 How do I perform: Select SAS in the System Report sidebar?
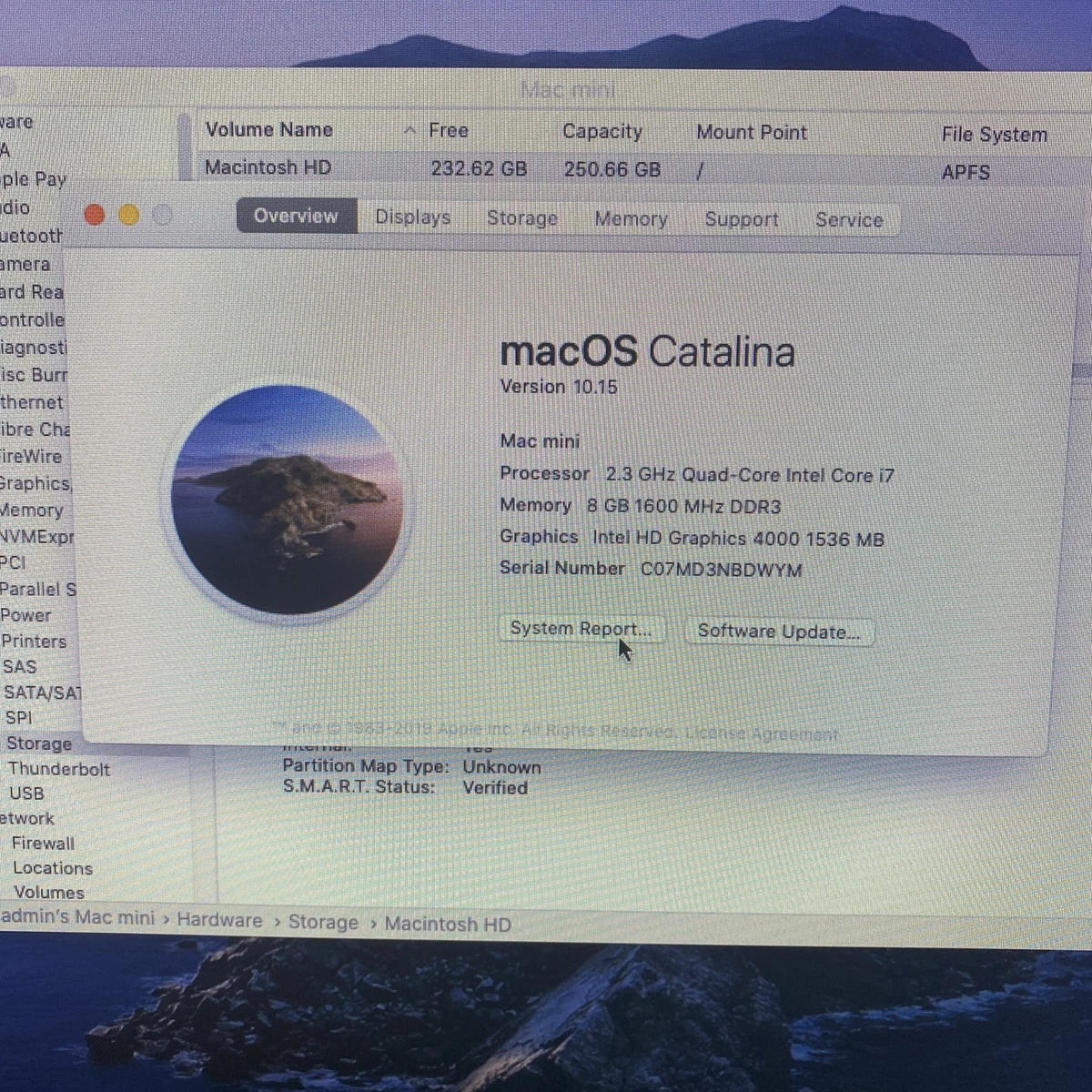click(19, 667)
